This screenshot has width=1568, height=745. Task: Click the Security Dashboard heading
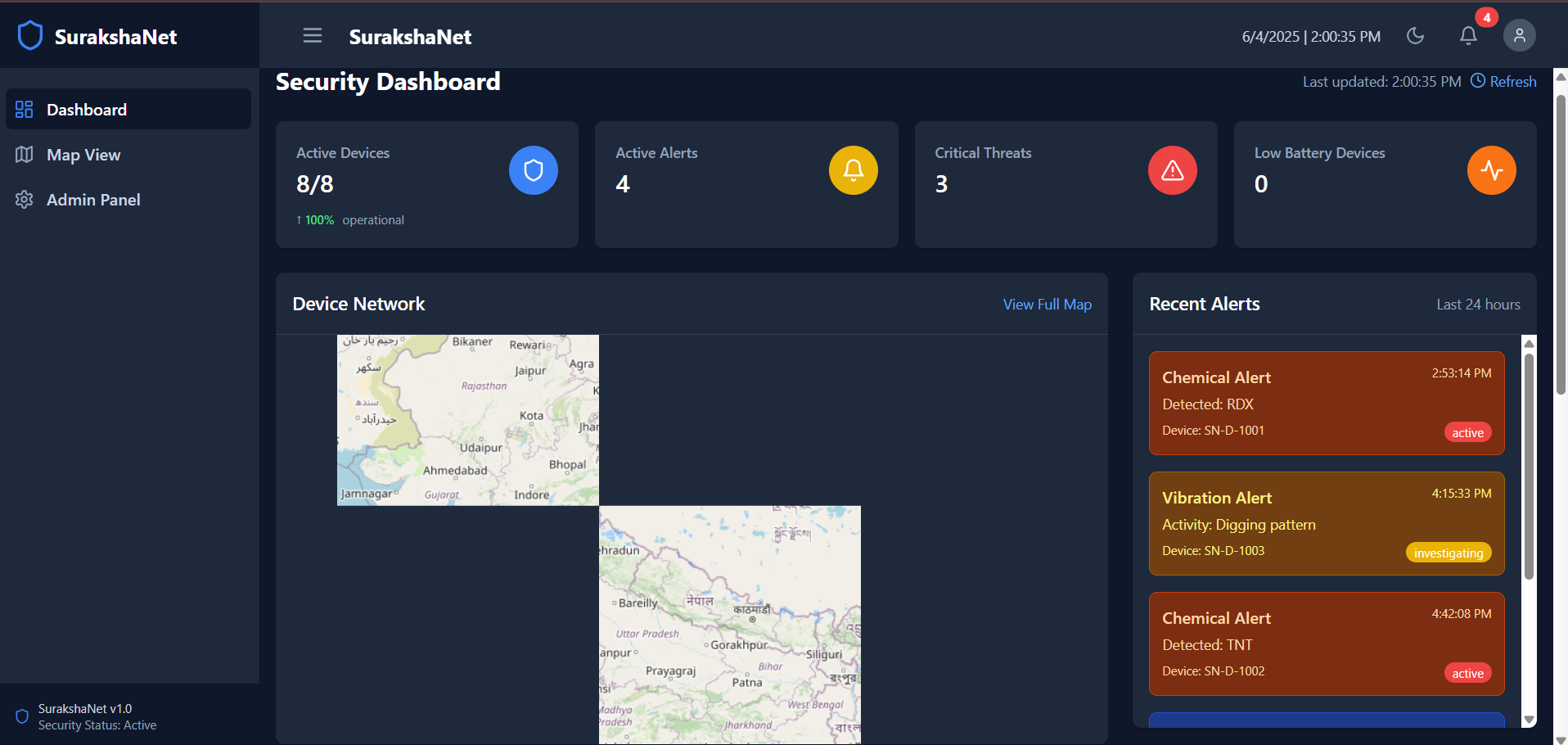pos(388,82)
